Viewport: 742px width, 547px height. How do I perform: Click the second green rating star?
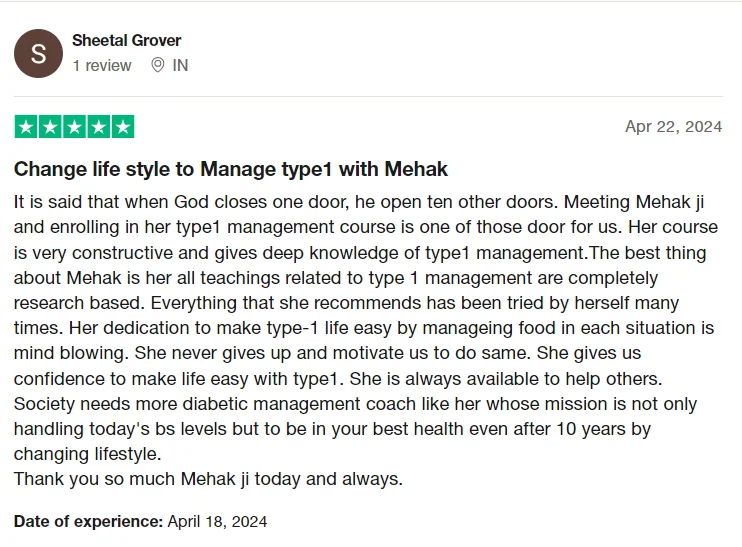point(50,127)
